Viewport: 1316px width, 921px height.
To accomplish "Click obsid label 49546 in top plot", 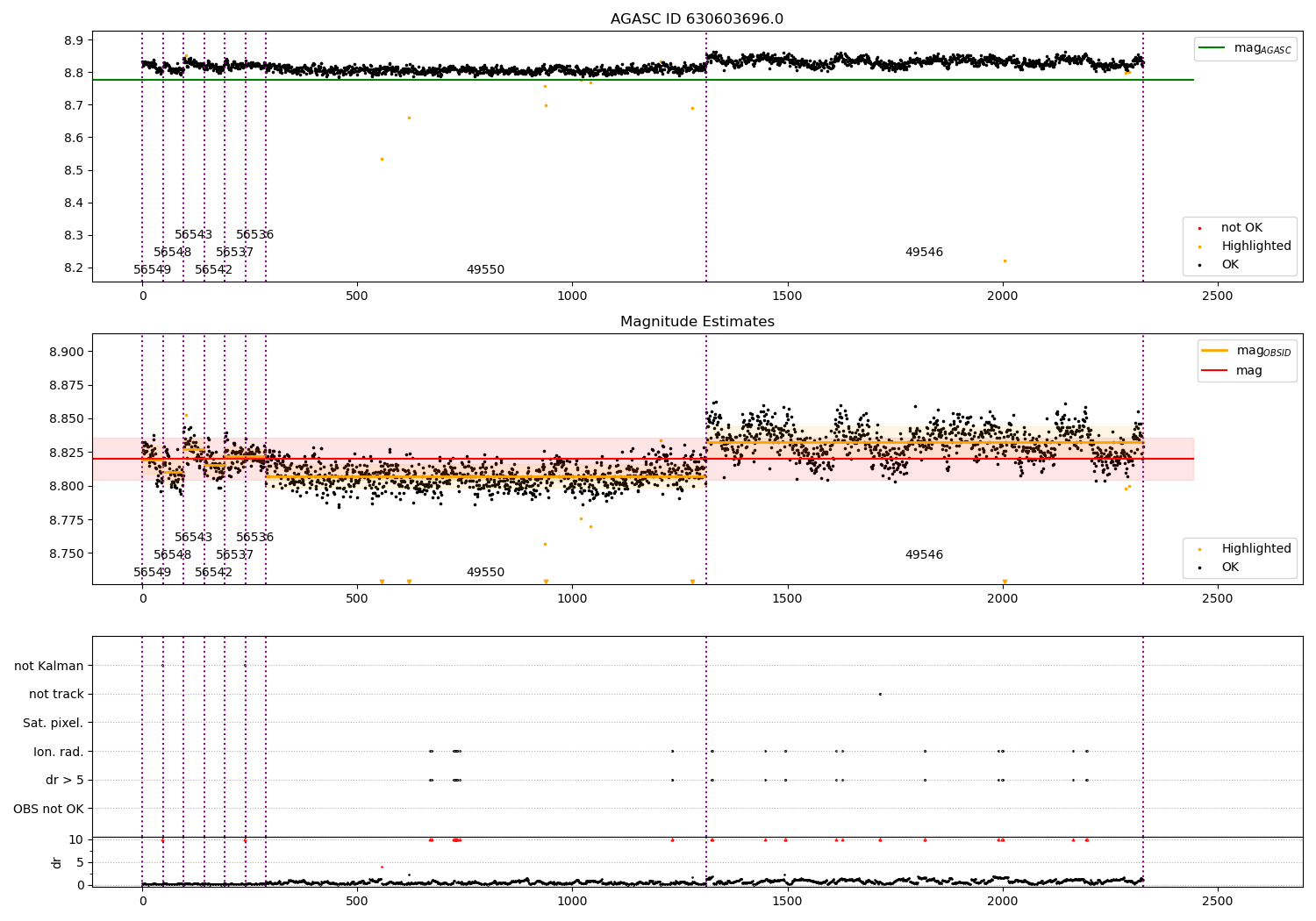I will (924, 253).
